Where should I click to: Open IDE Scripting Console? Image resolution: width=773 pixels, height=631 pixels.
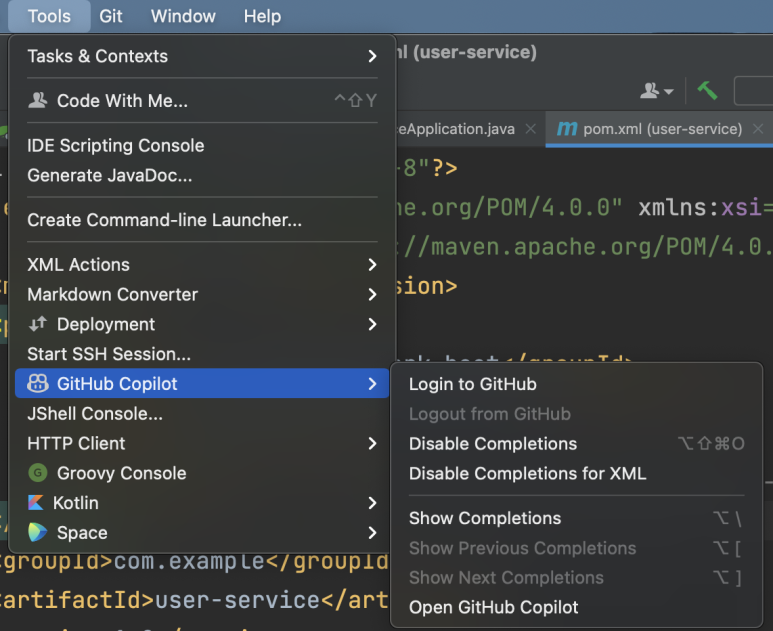coord(202,145)
